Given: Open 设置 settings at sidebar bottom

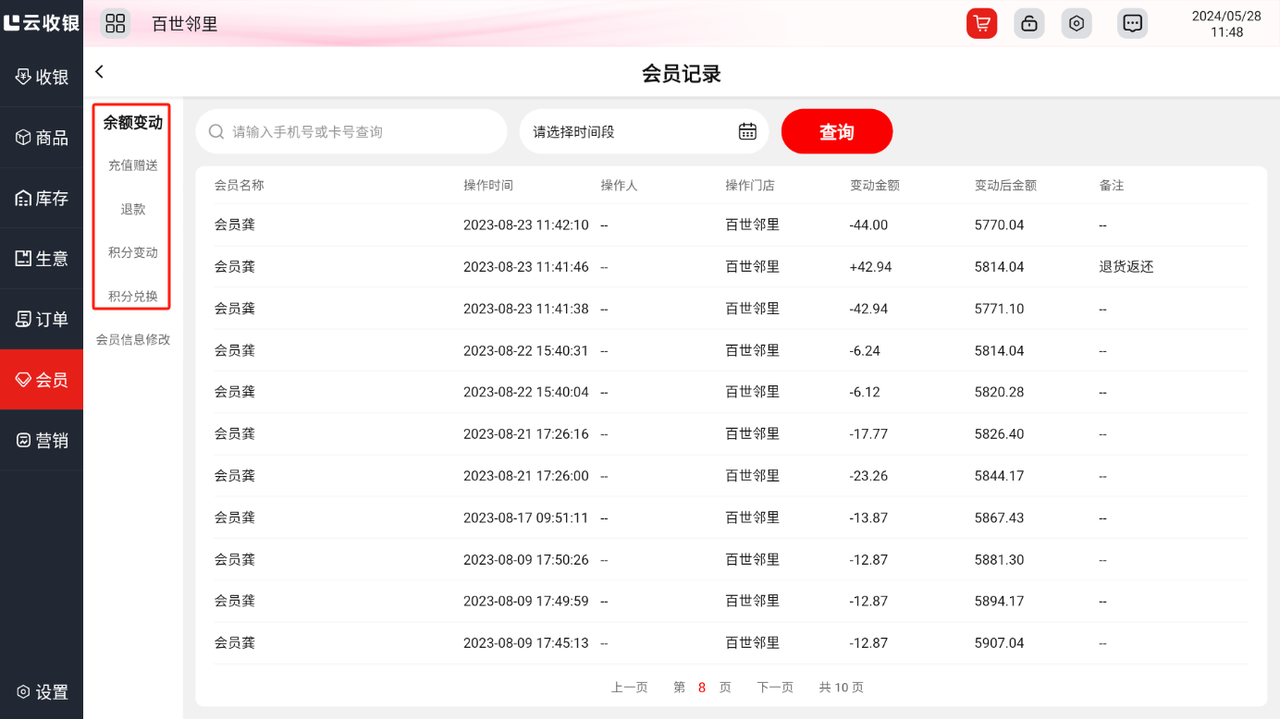Looking at the screenshot, I should tap(42, 692).
